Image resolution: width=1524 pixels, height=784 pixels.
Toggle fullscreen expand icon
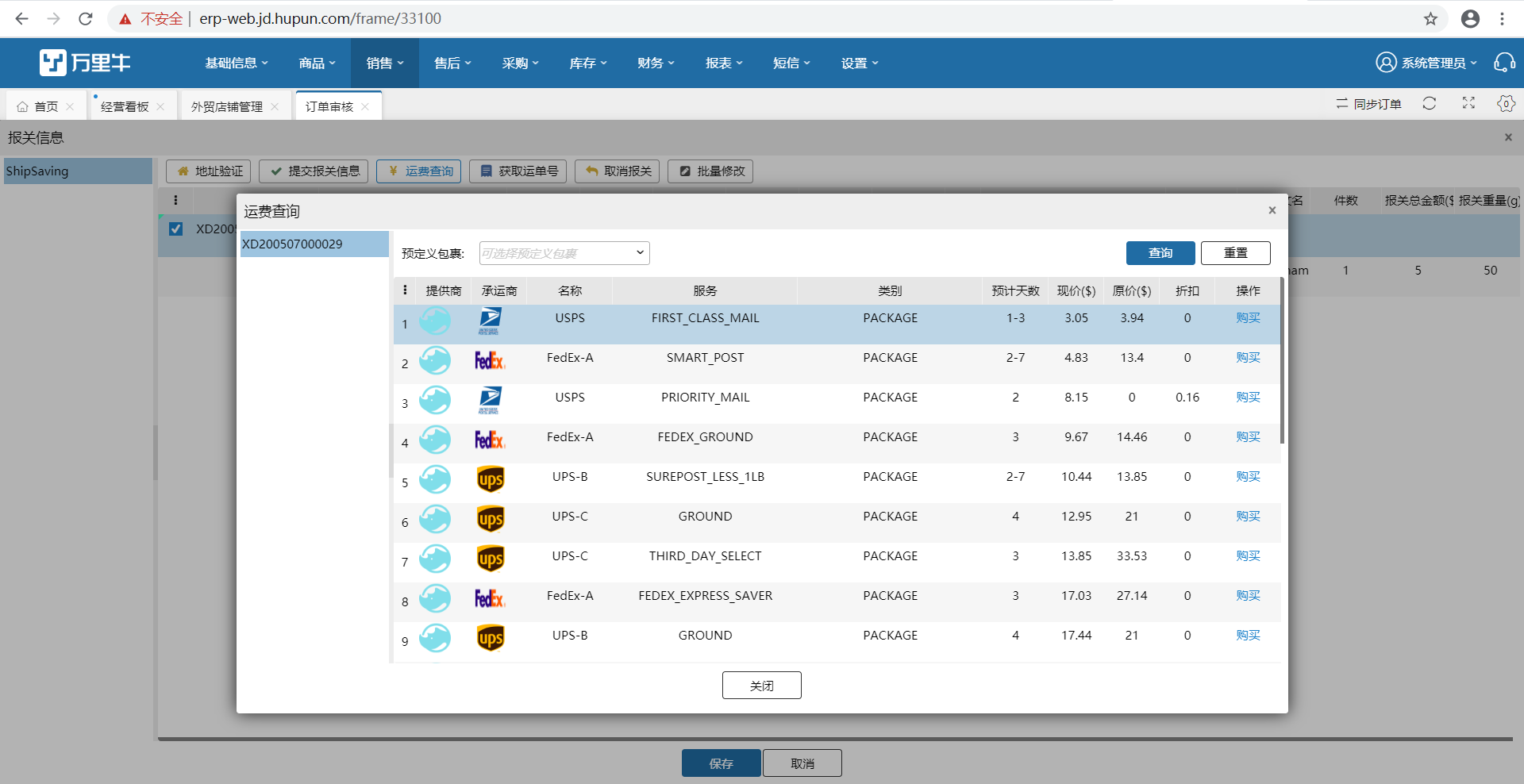pos(1468,103)
